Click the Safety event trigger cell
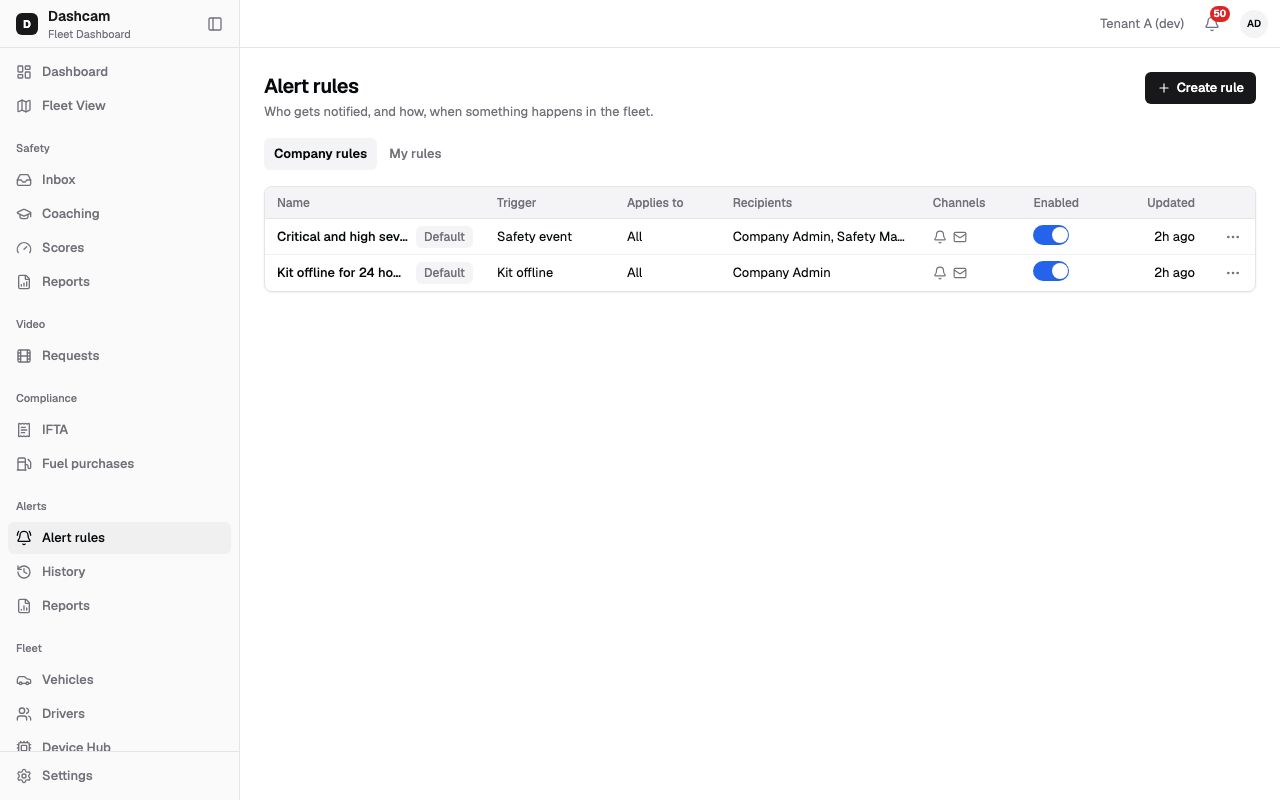This screenshot has width=1280, height=800. pyautogui.click(x=534, y=237)
